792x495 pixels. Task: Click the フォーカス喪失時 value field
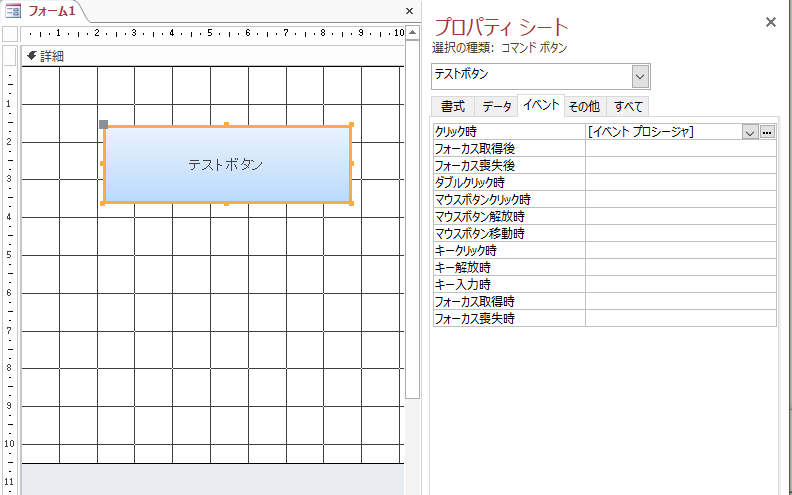click(681, 319)
